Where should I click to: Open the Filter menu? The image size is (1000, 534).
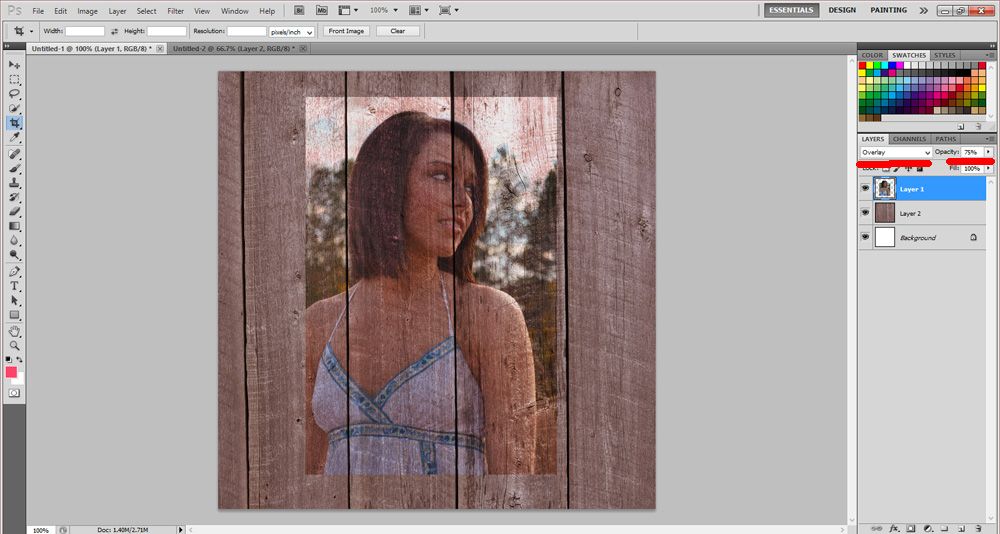point(176,11)
